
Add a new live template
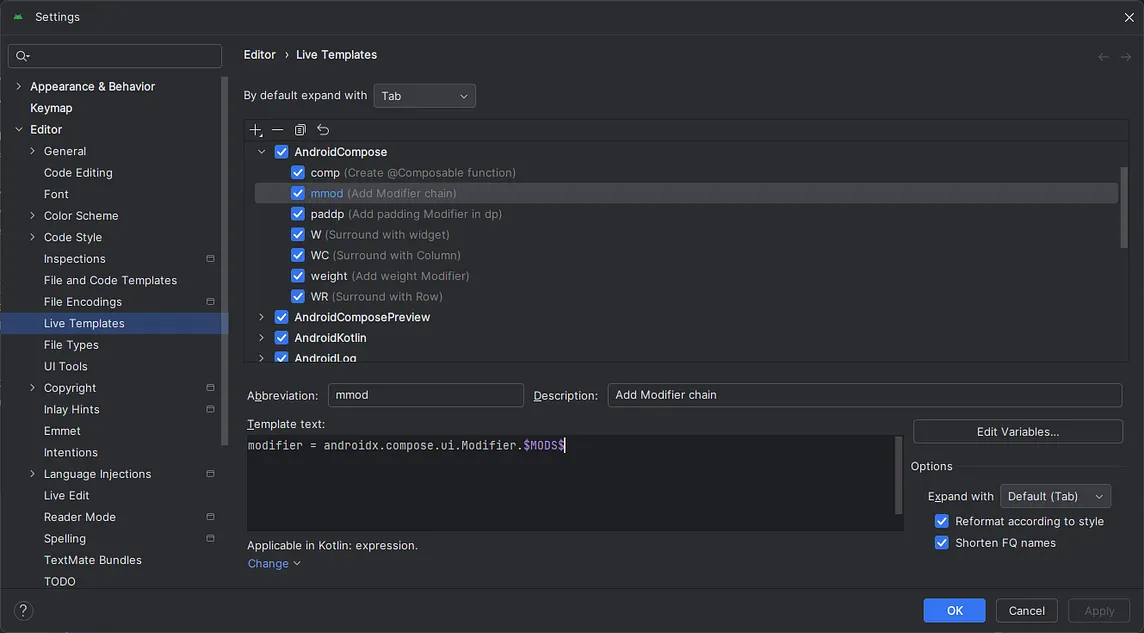coord(255,129)
